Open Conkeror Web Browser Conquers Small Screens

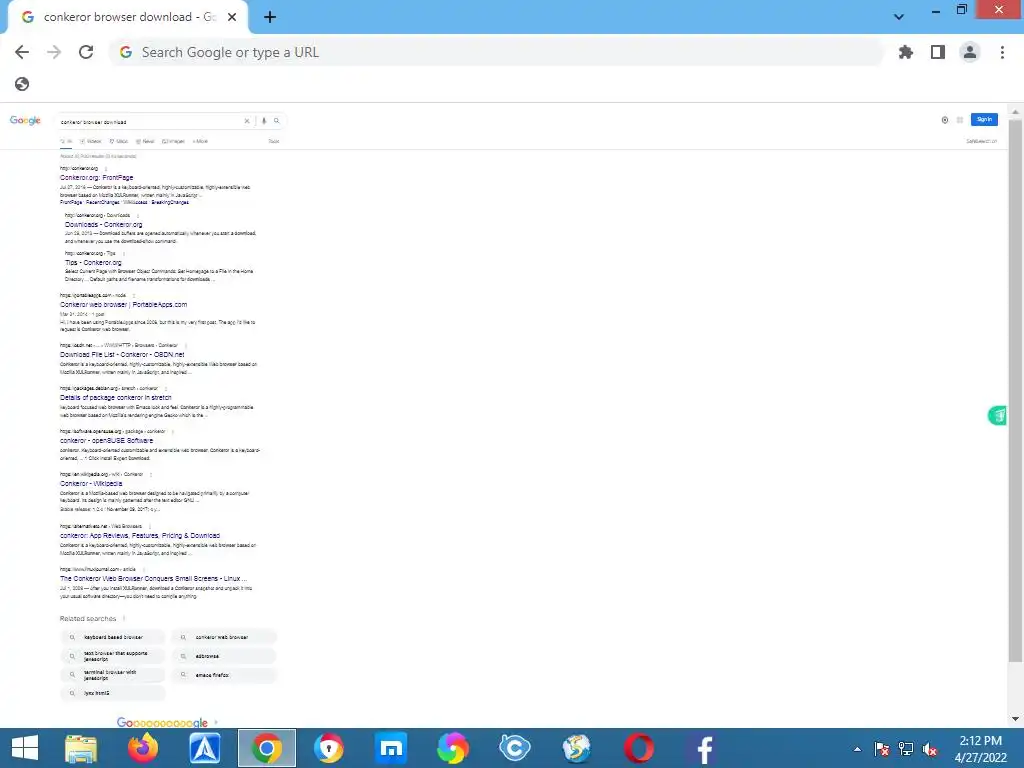point(153,578)
